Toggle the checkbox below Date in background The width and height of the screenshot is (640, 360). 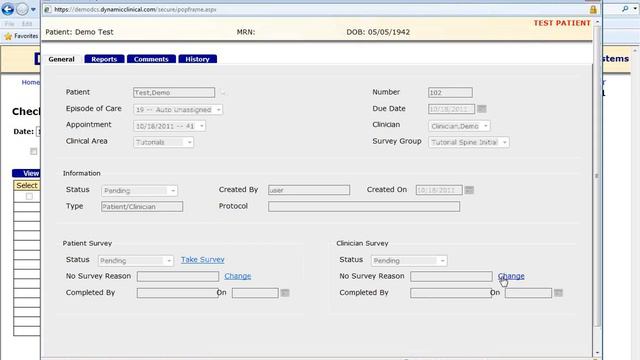[33, 151]
